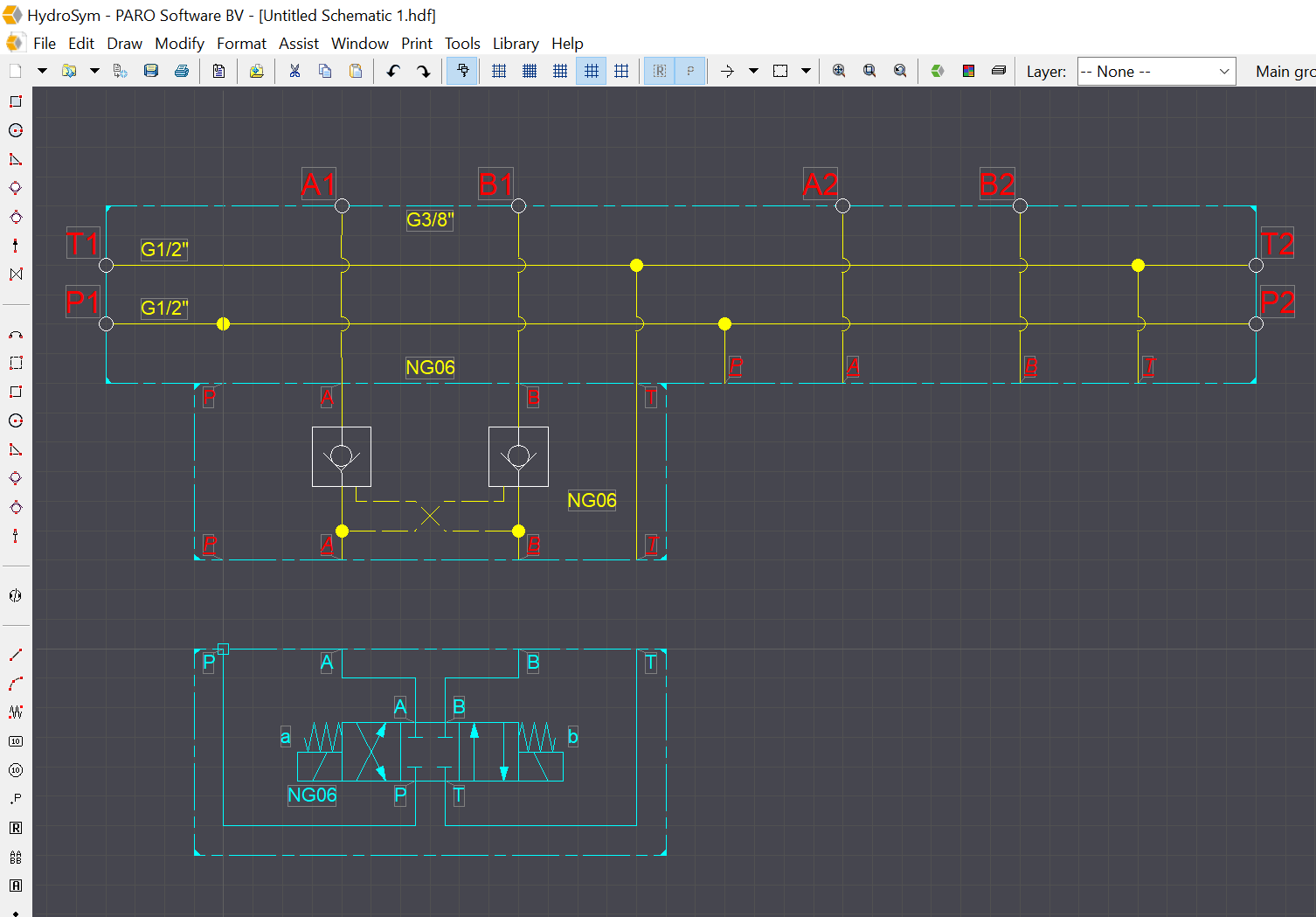
Task: Click the red A1 port label
Action: pos(318,184)
